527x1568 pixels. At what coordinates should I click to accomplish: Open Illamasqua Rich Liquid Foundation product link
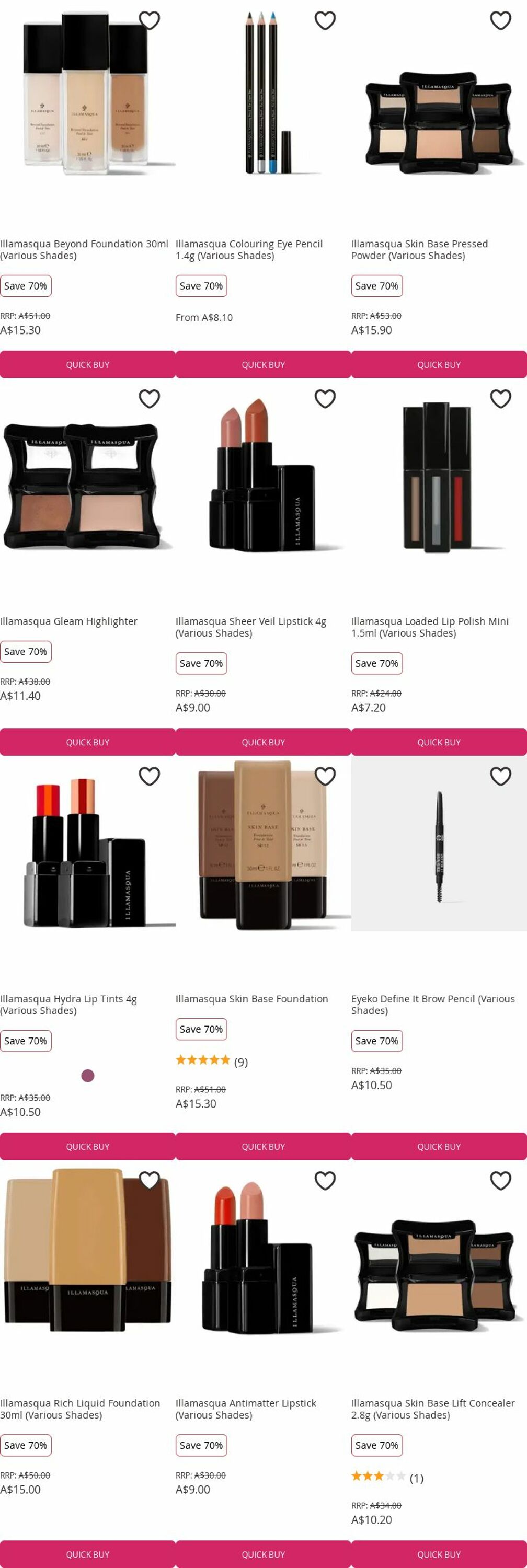click(x=79, y=1409)
